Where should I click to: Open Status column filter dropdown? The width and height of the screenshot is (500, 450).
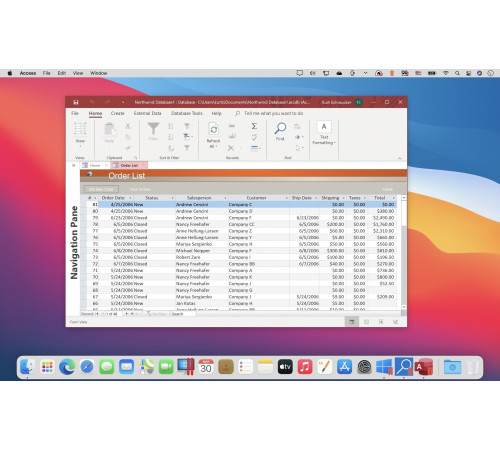[x=172, y=198]
